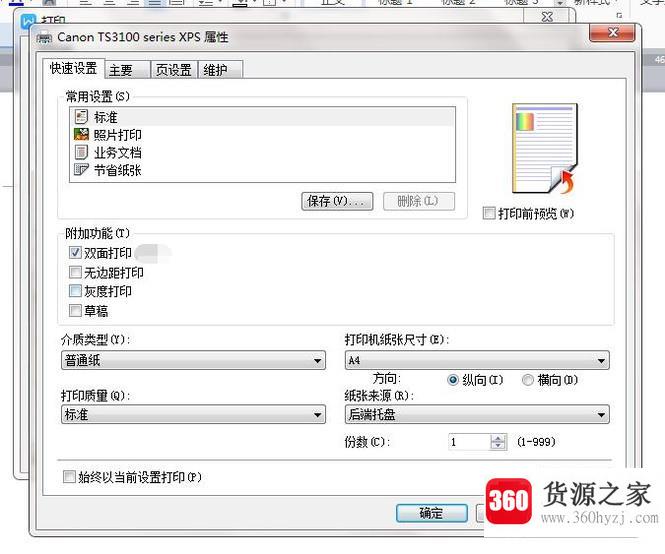
Task: Keep 纵向 orientation radio button selected
Action: 453,380
